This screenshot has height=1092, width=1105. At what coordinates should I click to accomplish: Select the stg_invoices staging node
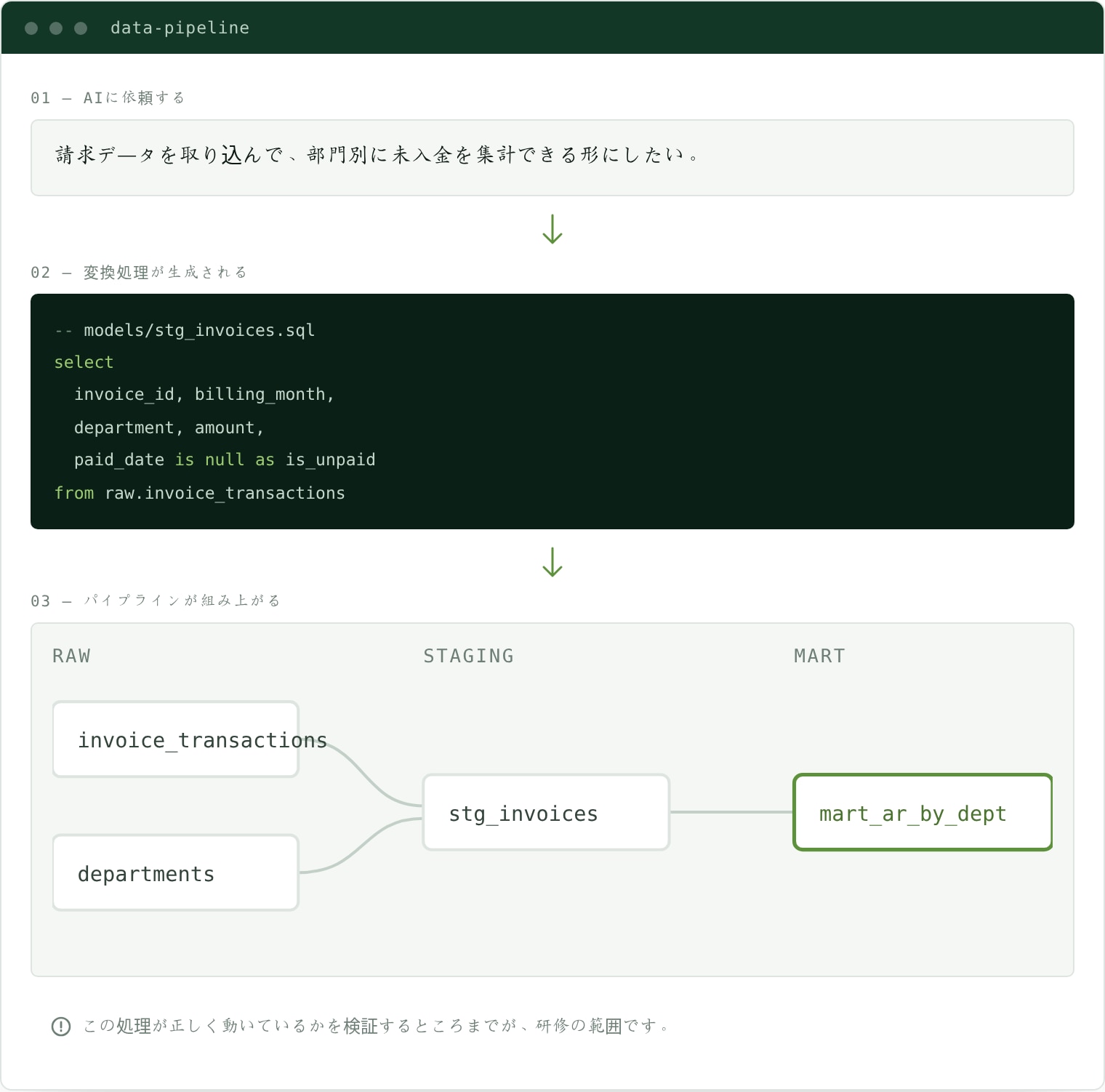click(x=546, y=812)
